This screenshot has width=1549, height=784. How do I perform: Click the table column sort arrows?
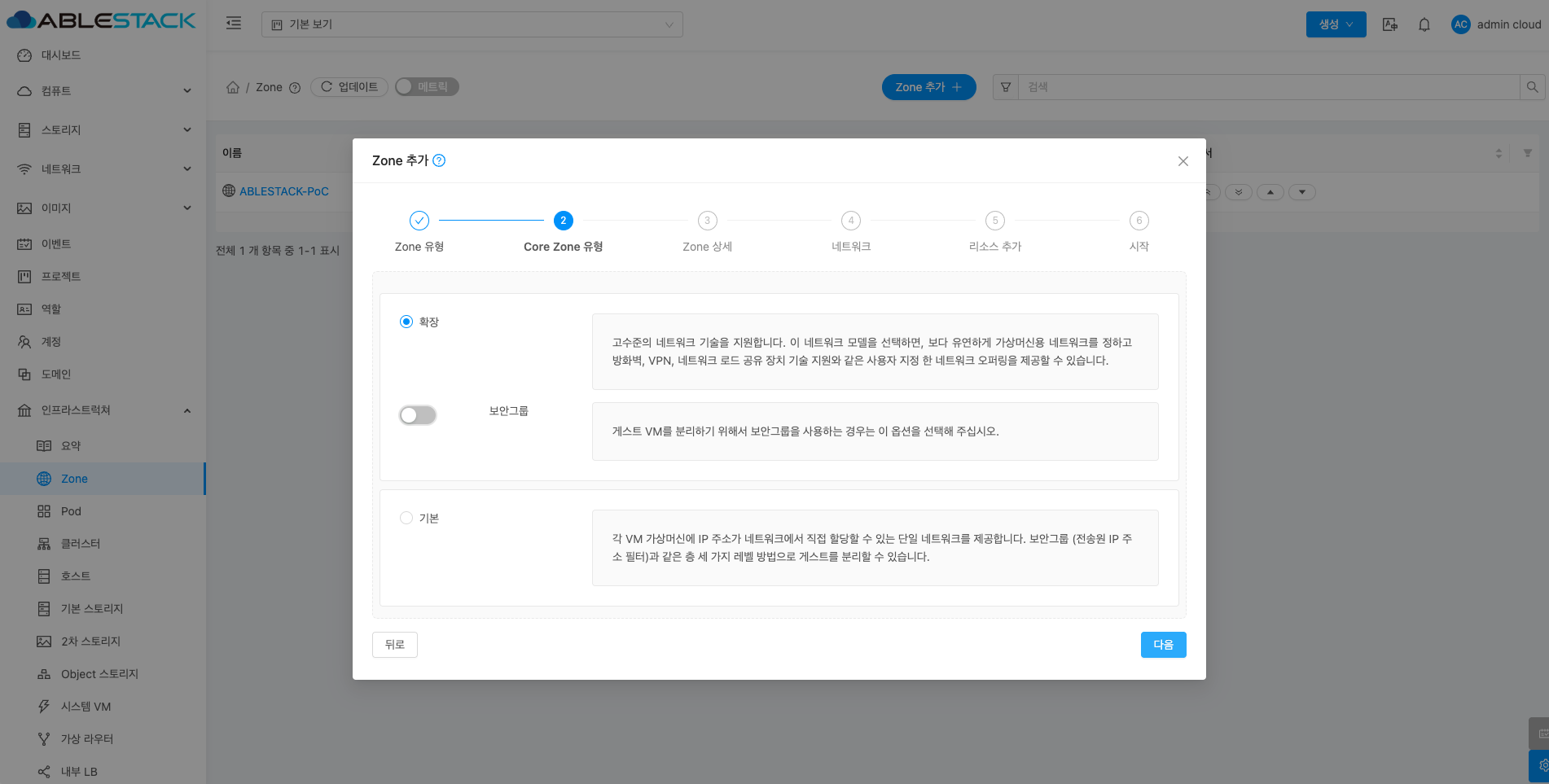coord(1499,153)
